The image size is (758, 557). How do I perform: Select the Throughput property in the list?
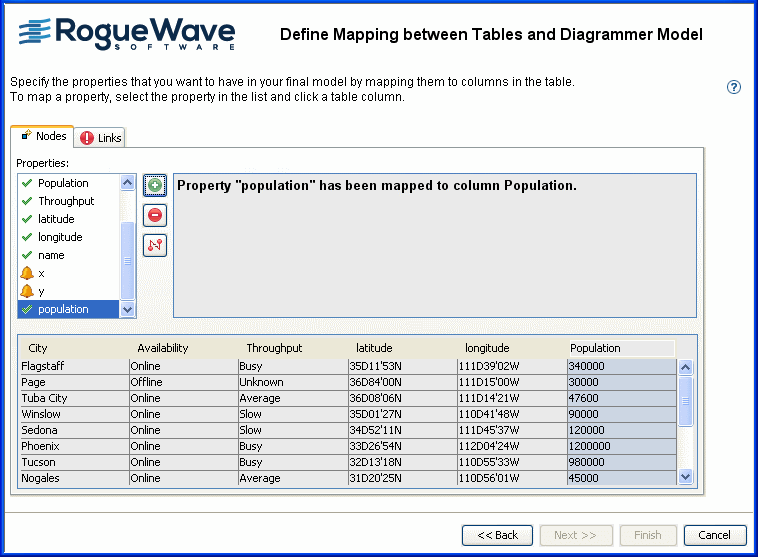pos(66,201)
